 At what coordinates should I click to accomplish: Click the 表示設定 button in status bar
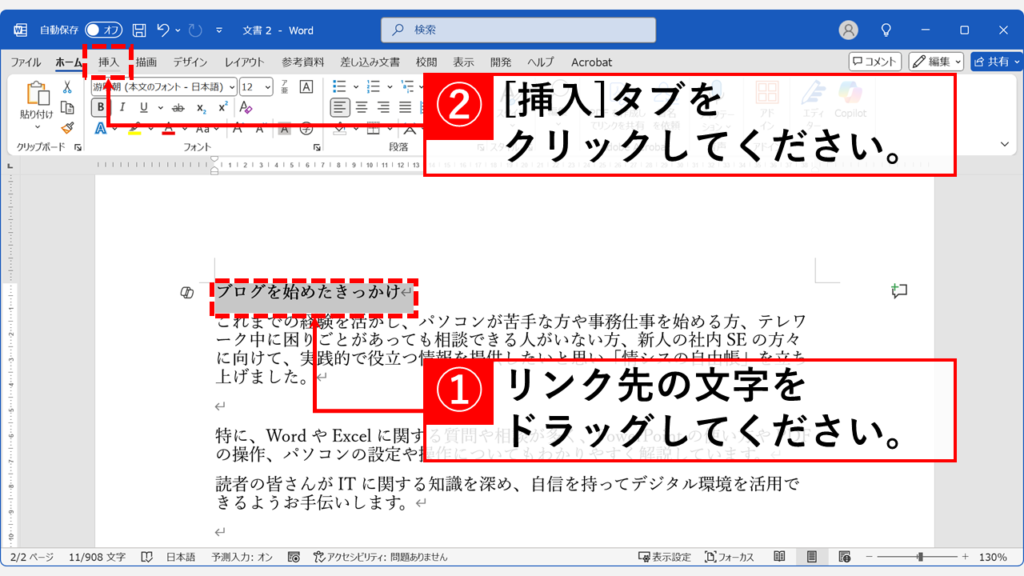click(x=664, y=557)
